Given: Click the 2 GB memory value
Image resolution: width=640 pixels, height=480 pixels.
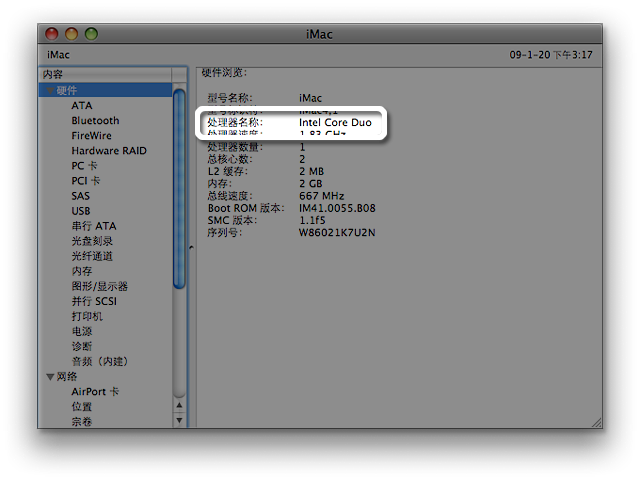Looking at the screenshot, I should 311,184.
